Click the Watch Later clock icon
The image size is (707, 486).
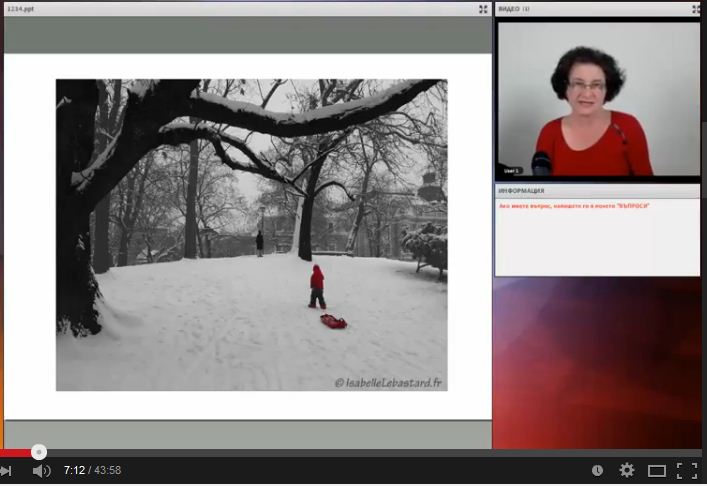[x=597, y=471]
